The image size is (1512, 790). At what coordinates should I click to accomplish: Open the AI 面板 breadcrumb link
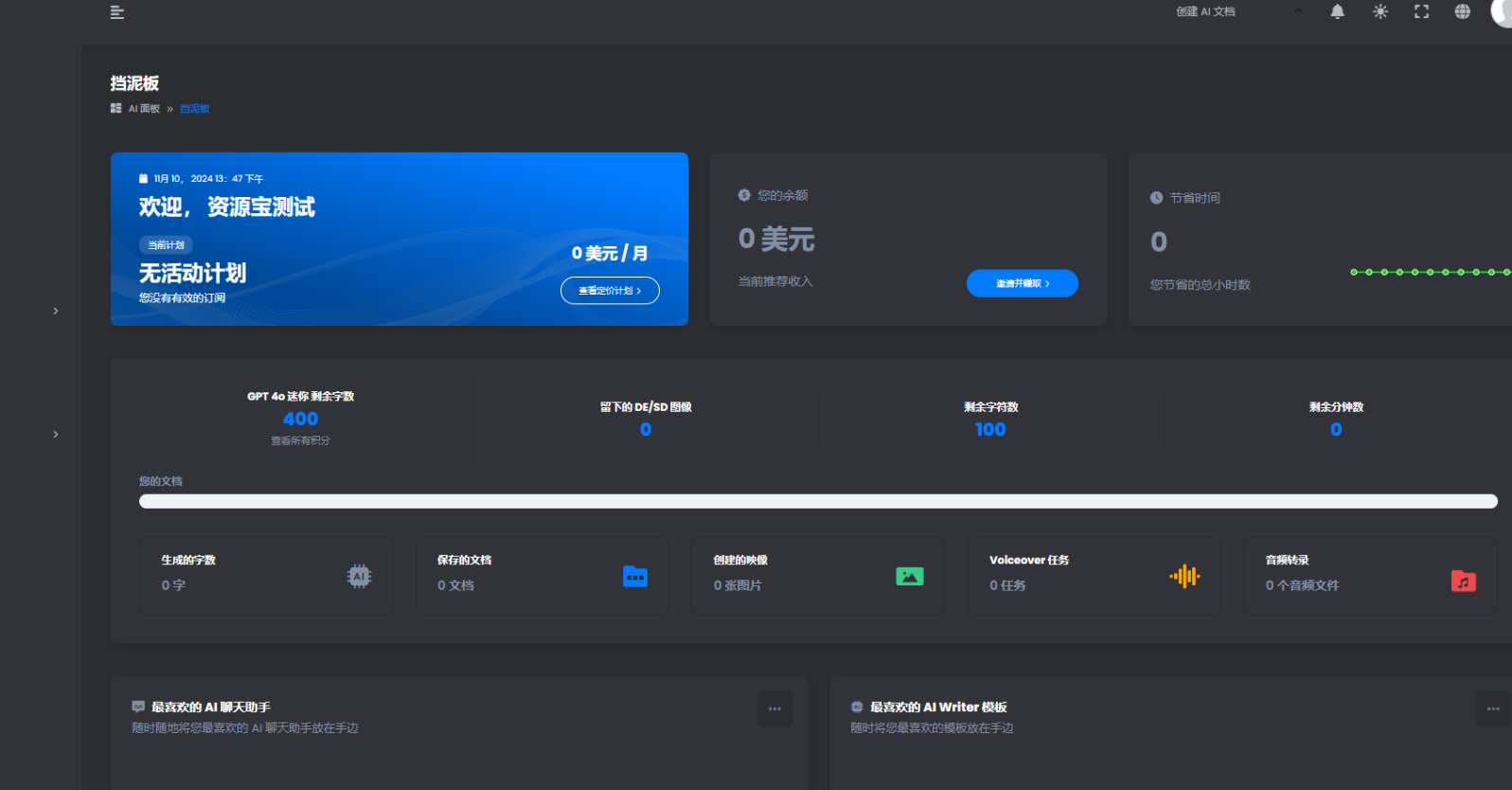(x=144, y=109)
